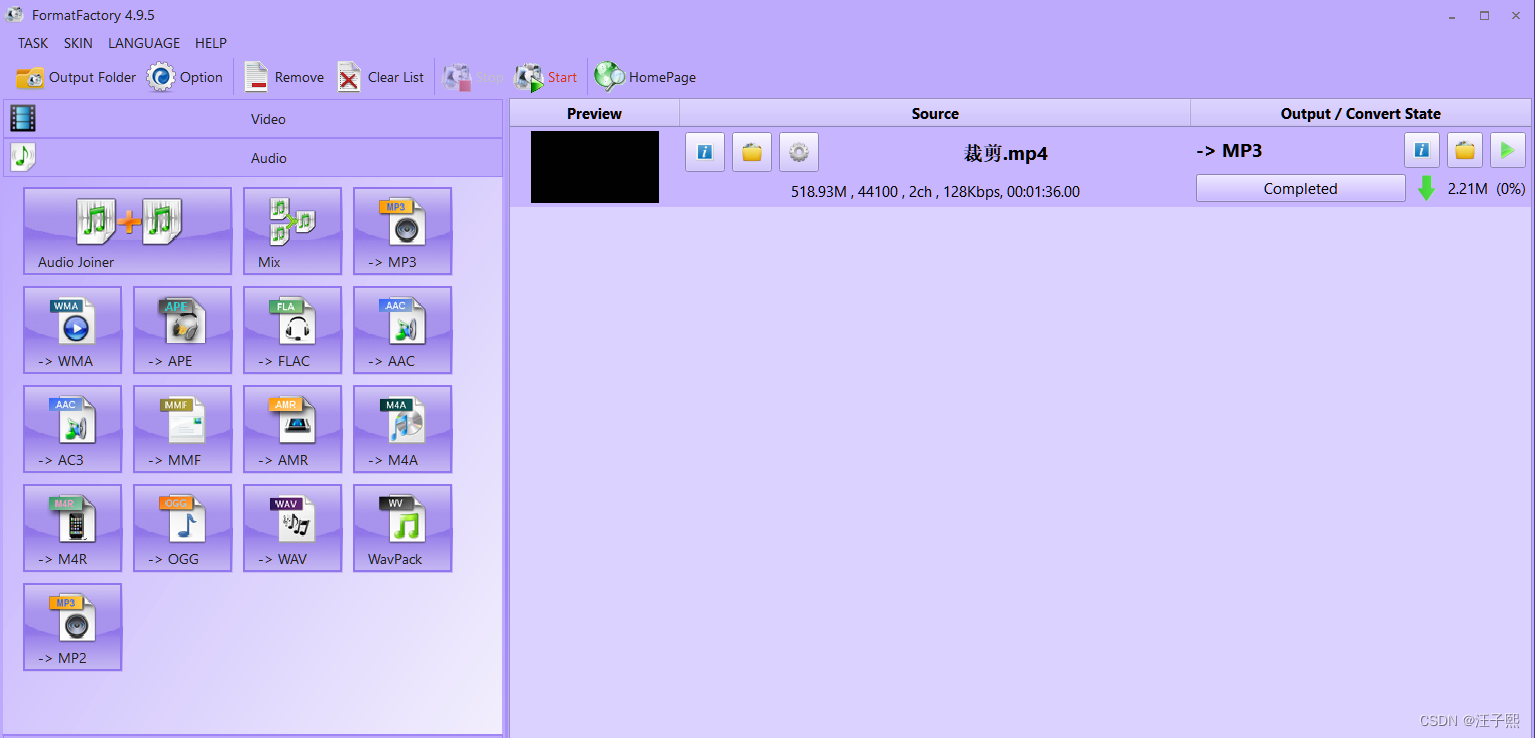Choose the -> WAV conversion format
The height and width of the screenshot is (738, 1535).
click(292, 528)
